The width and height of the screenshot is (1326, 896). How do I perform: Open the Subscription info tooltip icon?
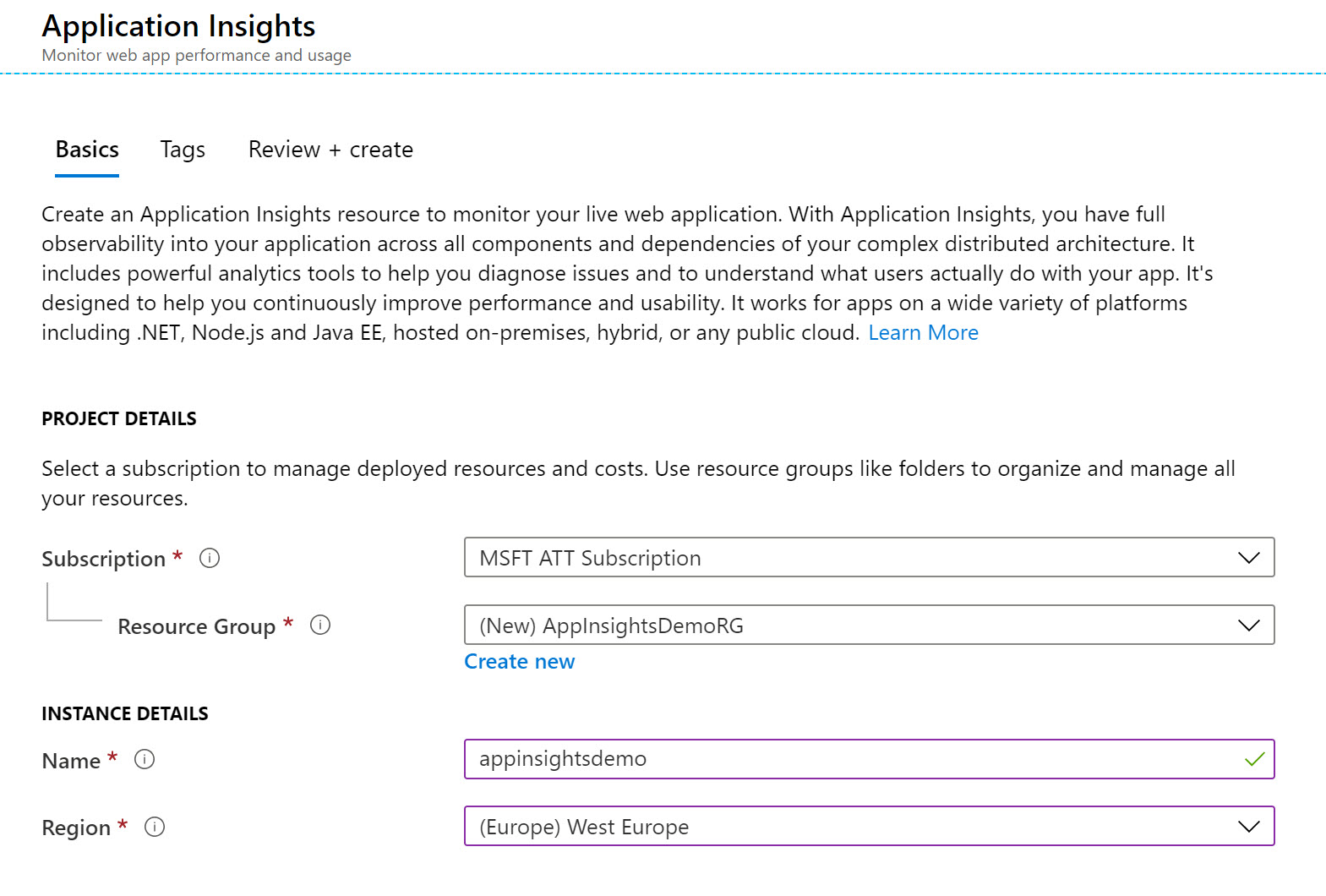210,558
